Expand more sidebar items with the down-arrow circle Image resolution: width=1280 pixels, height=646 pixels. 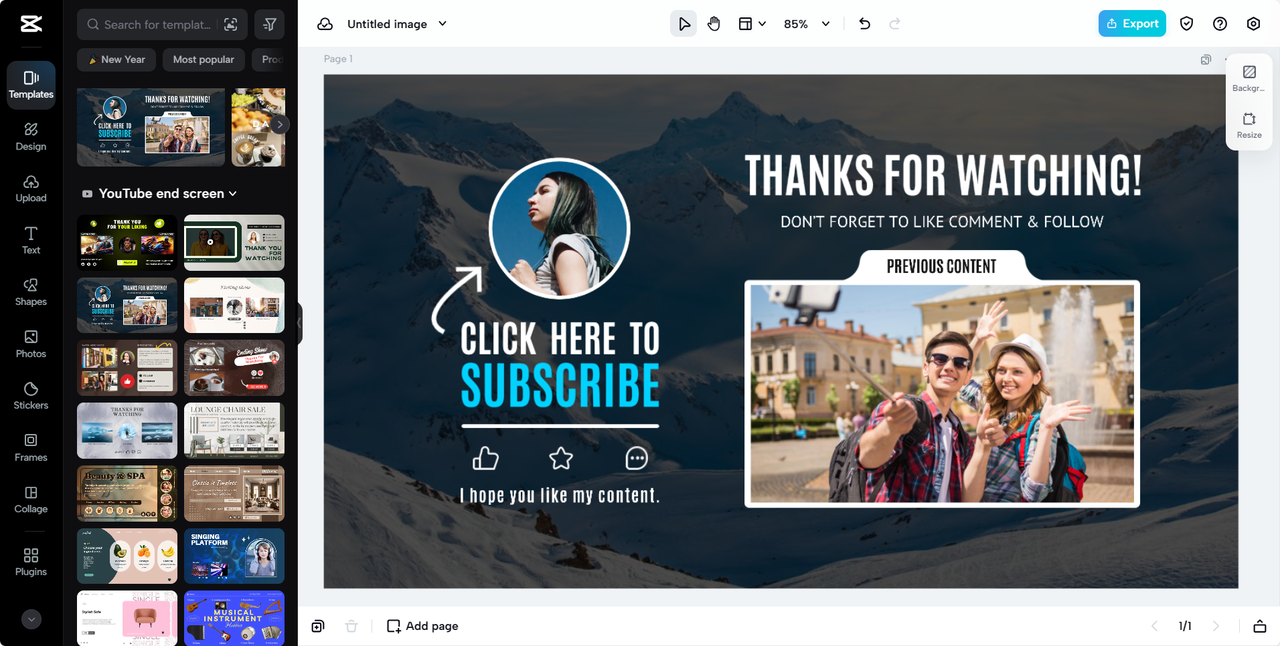(x=31, y=619)
